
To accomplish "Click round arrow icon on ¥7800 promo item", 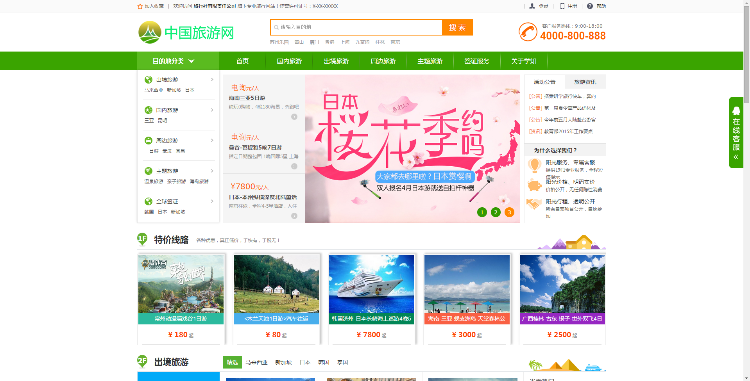I will coord(294,216).
